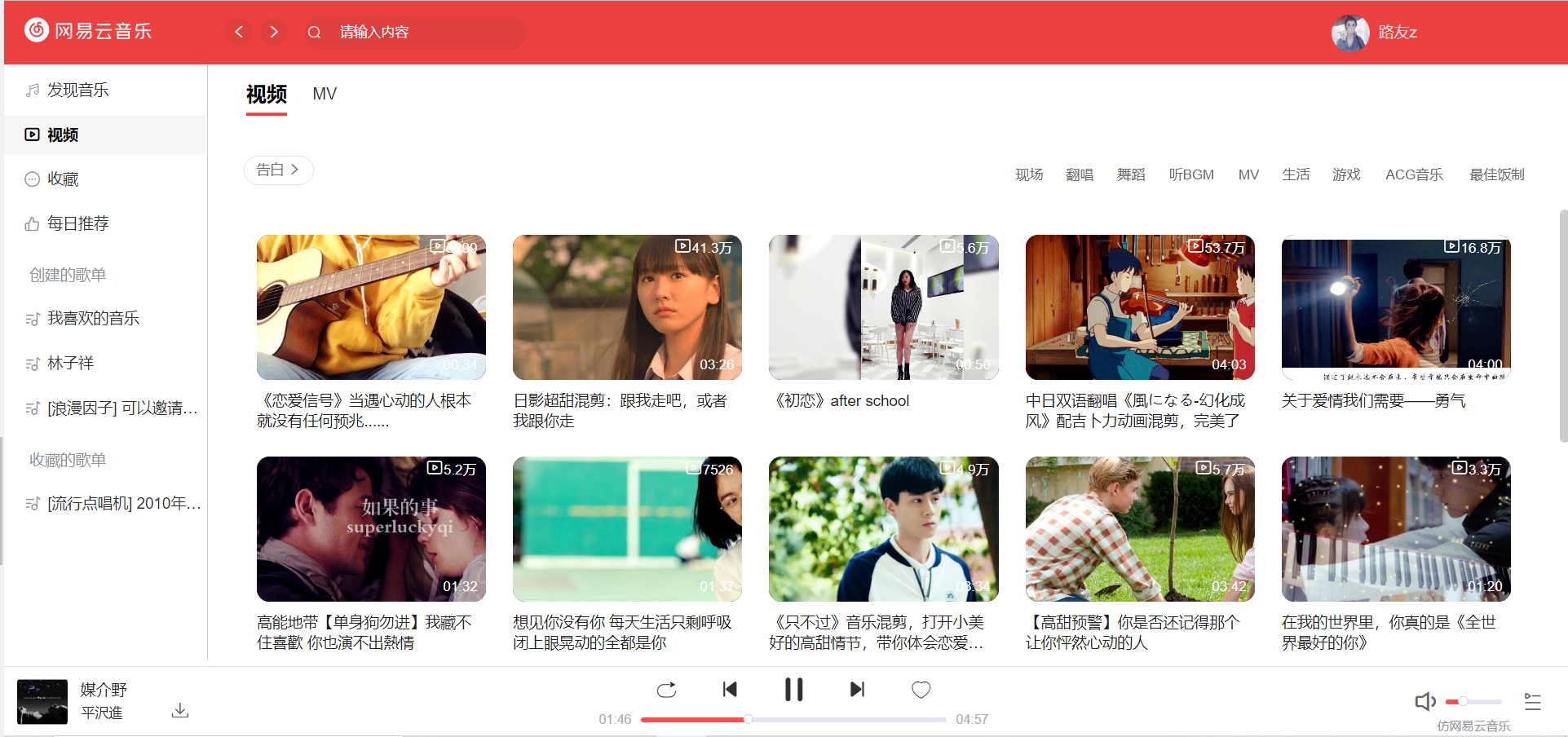This screenshot has height=737, width=1568.
Task: Open 每日推荐 in the sidebar
Action: [x=77, y=223]
